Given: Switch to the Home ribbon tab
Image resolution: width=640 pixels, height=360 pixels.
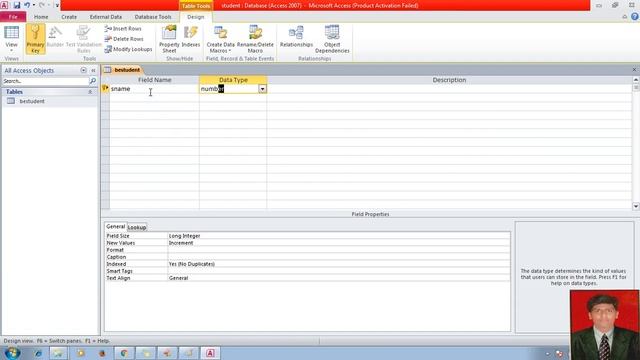Looking at the screenshot, I should [41, 17].
